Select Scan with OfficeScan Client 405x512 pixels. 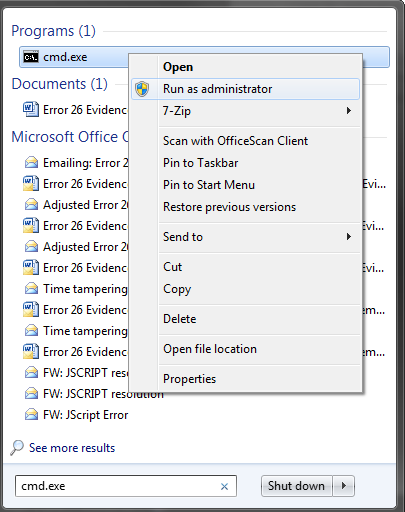235,141
